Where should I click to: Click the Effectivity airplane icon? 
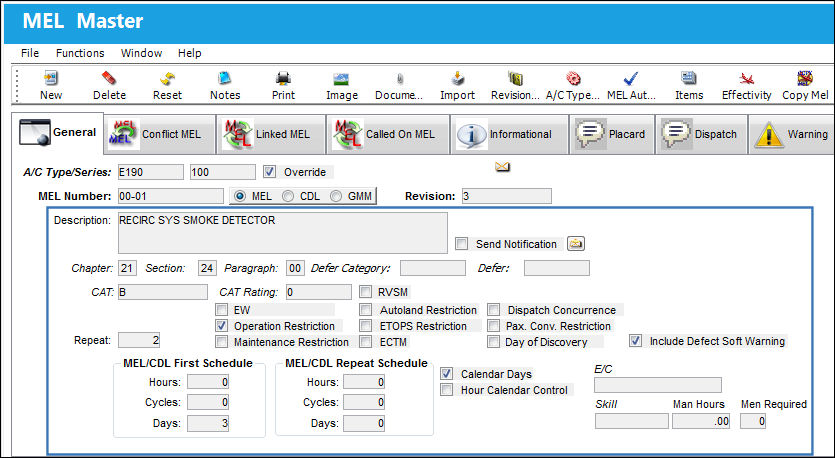point(747,79)
